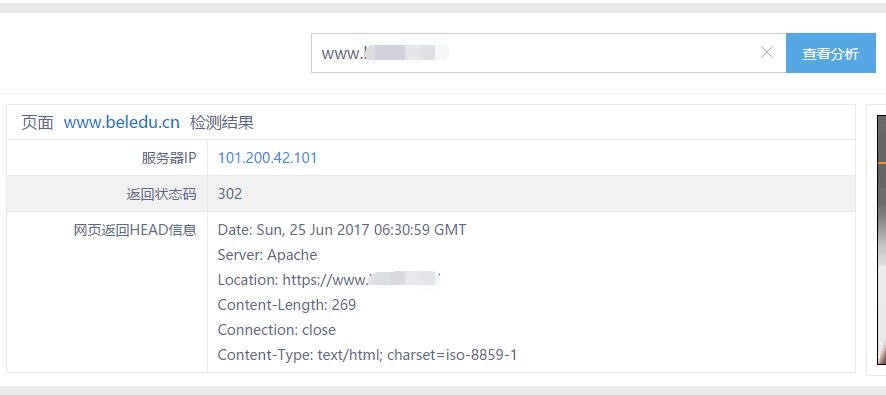Open the 101.200.42.101 IP link
This screenshot has height=395, width=886.
coord(267,158)
